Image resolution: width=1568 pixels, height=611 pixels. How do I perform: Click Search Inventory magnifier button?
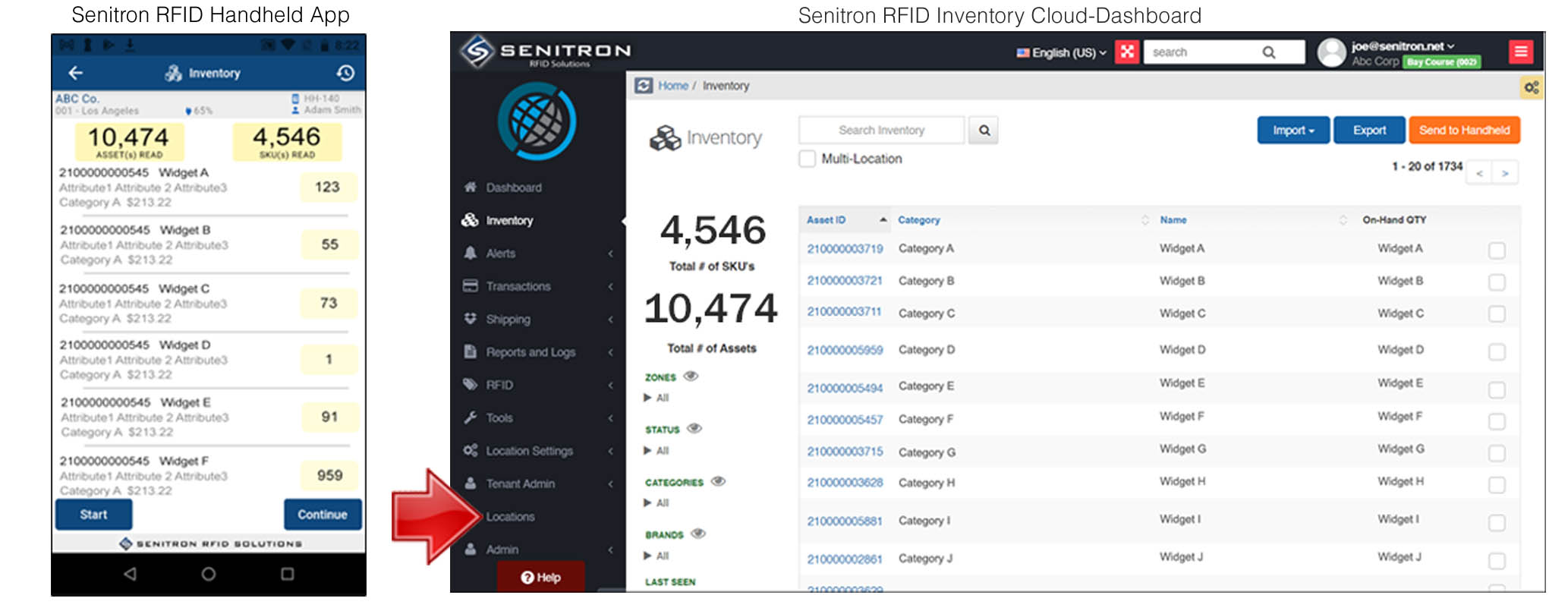coord(984,131)
